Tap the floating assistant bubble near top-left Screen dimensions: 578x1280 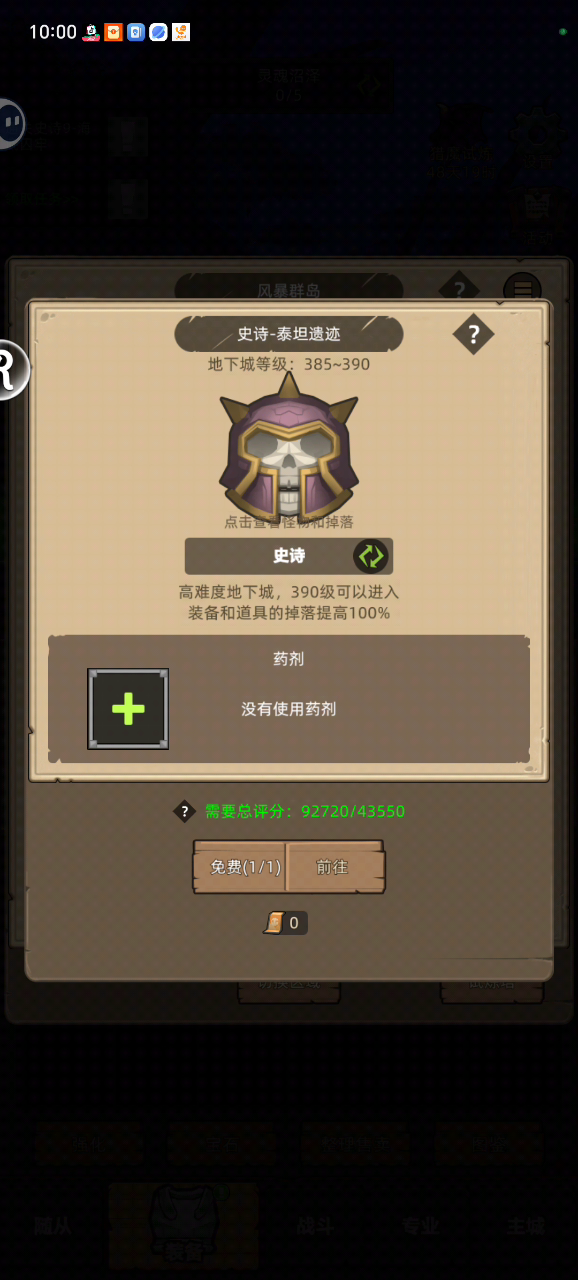pyautogui.click(x=10, y=124)
